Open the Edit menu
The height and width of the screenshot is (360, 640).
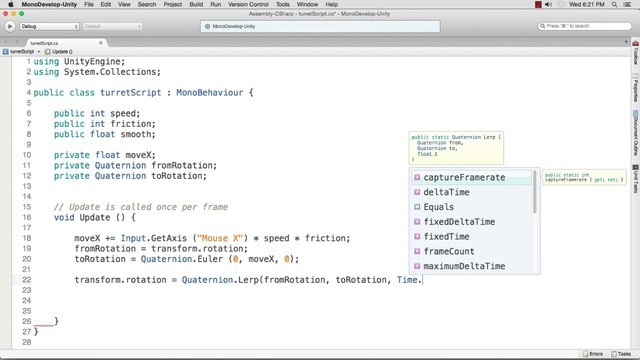(106, 4)
